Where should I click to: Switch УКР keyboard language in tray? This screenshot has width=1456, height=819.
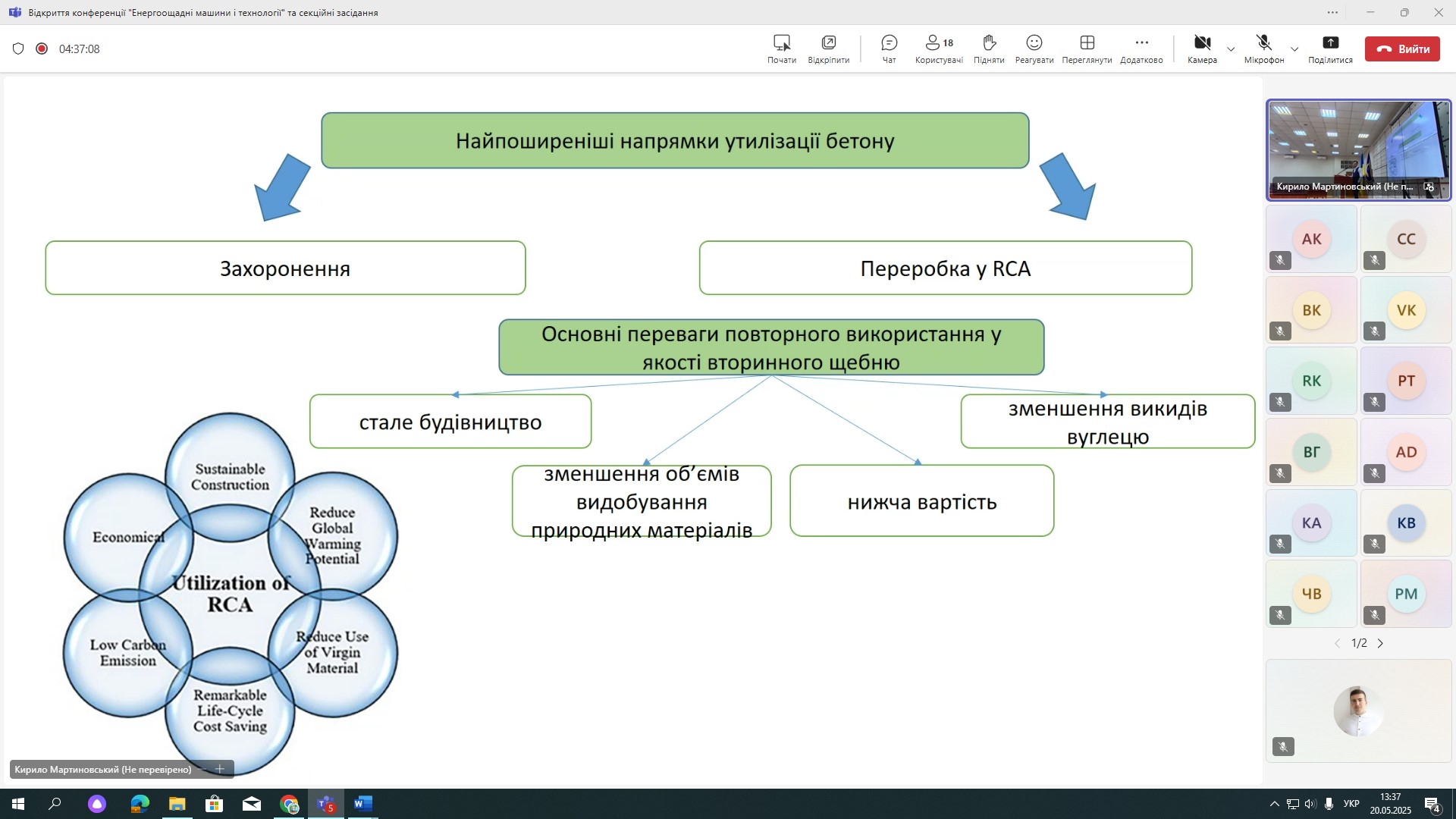[x=1351, y=804]
